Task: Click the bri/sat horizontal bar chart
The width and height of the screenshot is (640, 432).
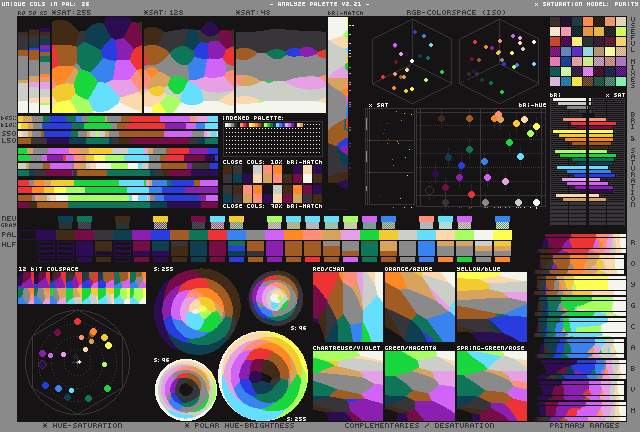Action: pyautogui.click(x=588, y=161)
